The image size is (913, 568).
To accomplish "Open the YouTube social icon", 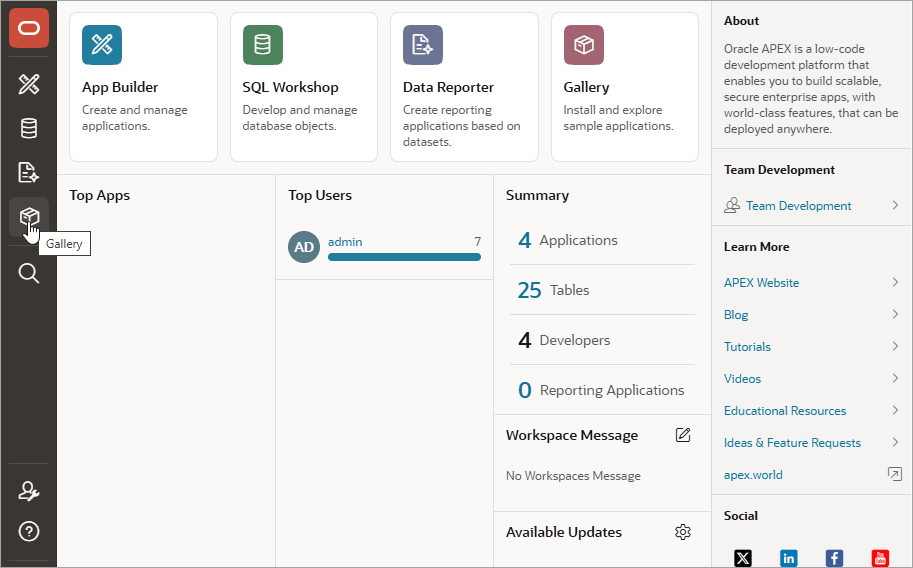I will [880, 558].
